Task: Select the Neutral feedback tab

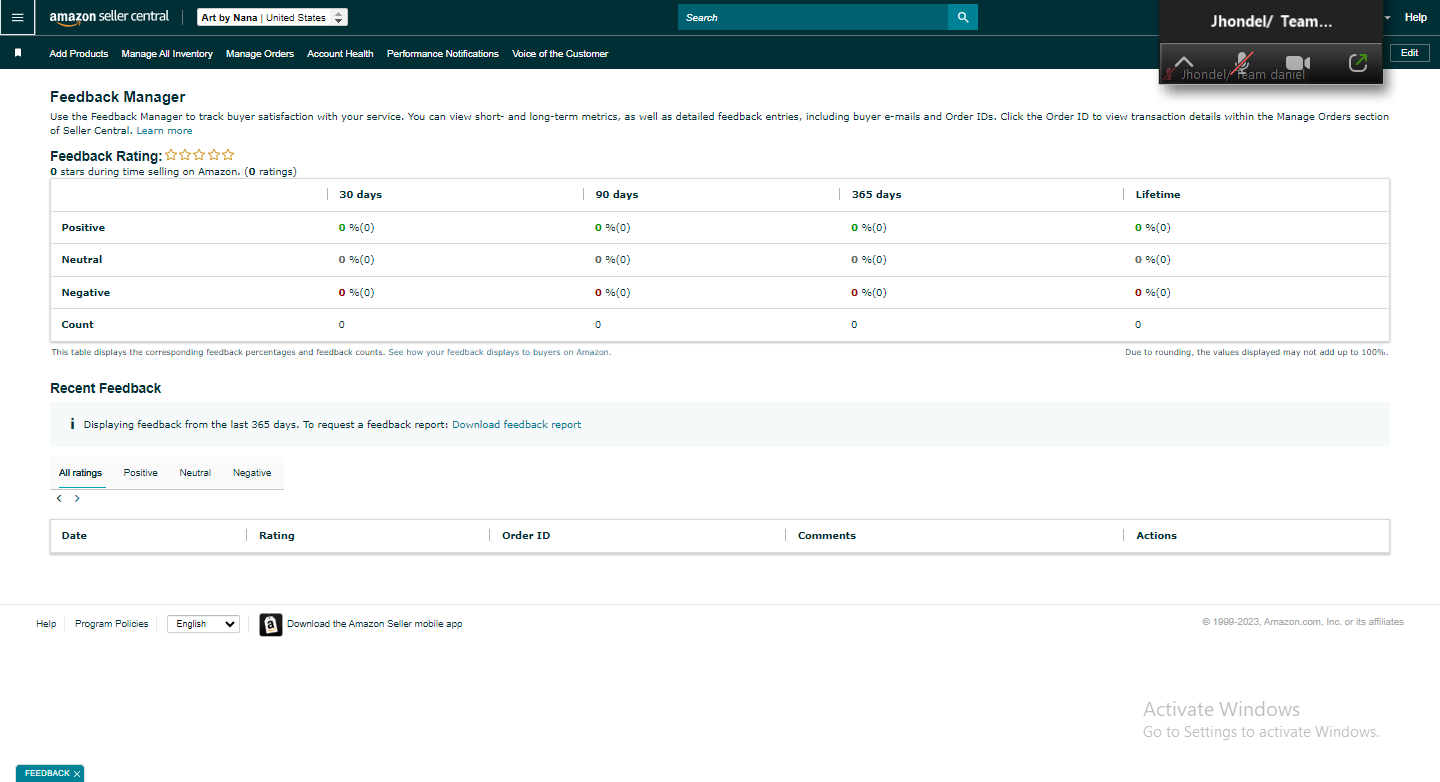Action: pyautogui.click(x=195, y=473)
